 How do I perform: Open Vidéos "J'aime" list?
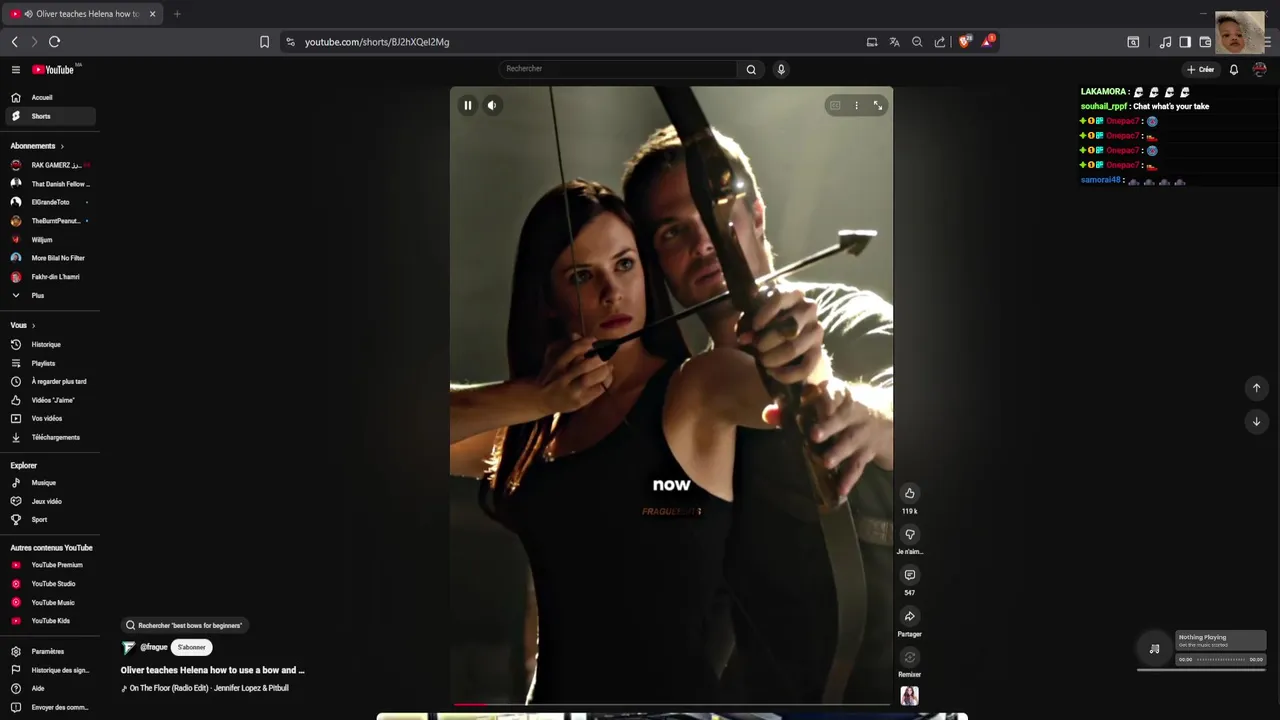pos(50,400)
